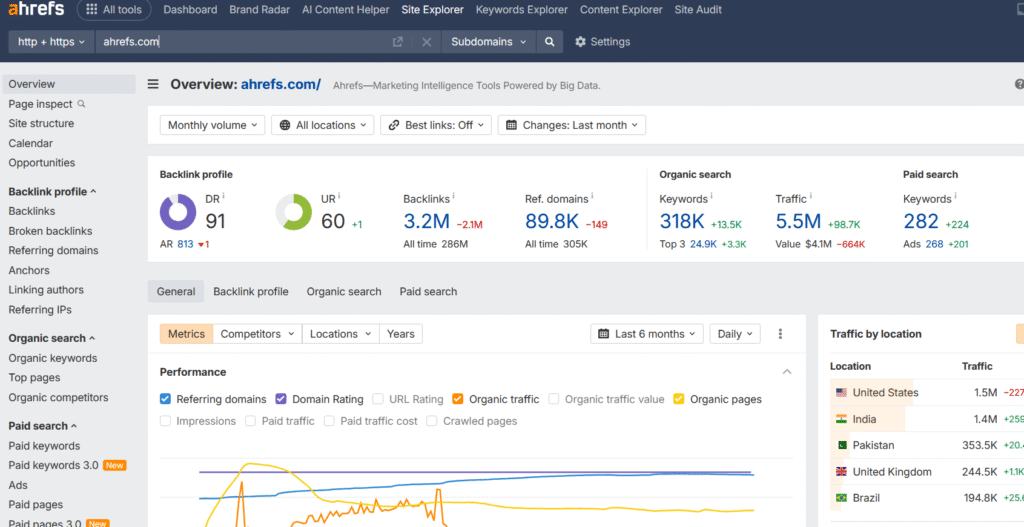1024x527 pixels.
Task: Collapse the Paid search sidebar section
Action: point(74,426)
